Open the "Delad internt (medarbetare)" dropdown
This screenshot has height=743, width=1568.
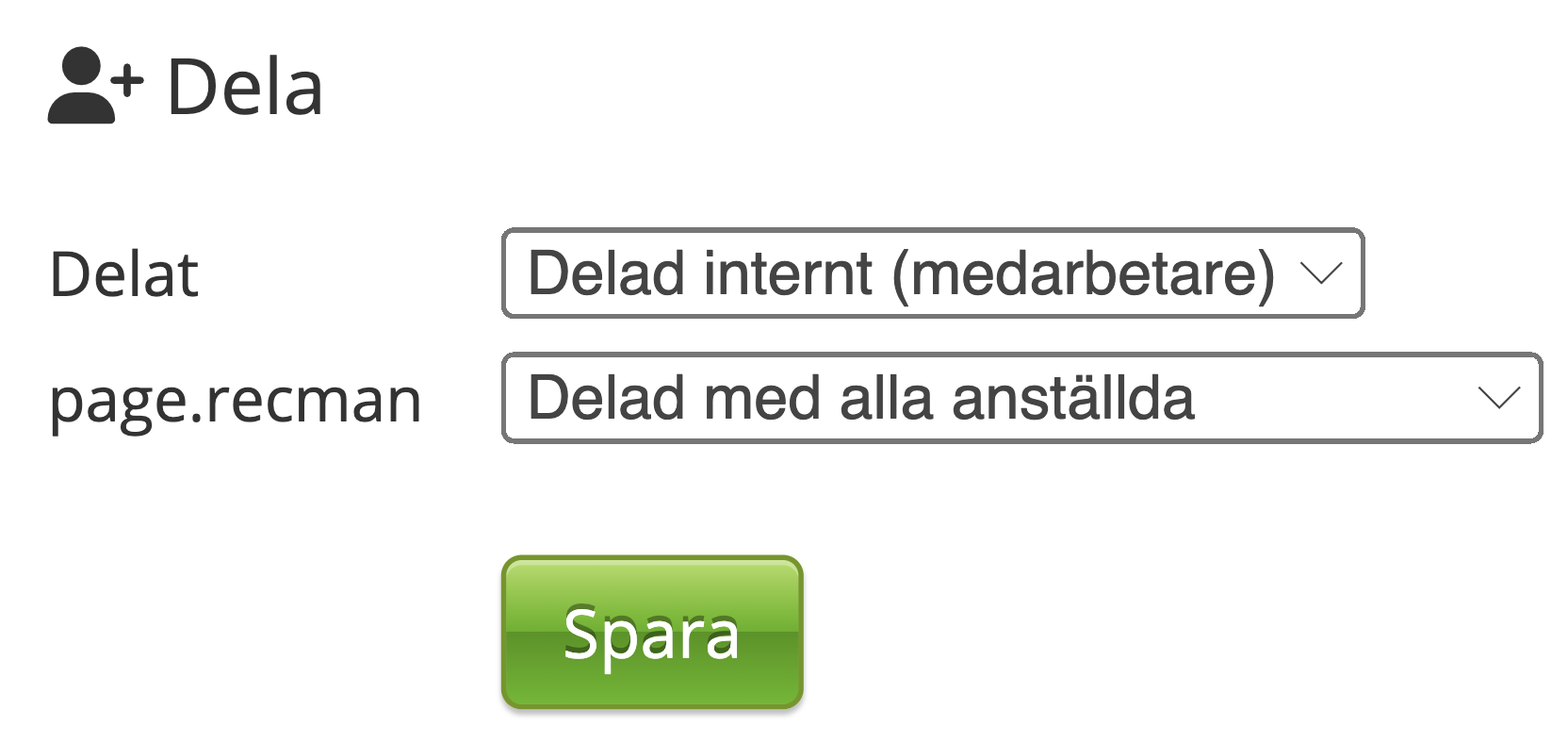tap(932, 273)
